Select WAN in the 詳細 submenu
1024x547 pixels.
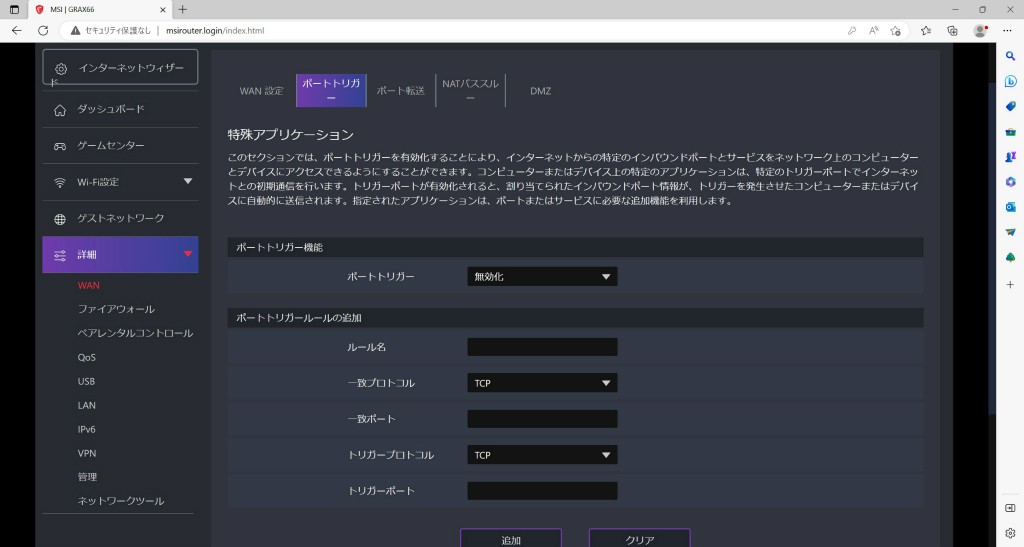(x=89, y=285)
